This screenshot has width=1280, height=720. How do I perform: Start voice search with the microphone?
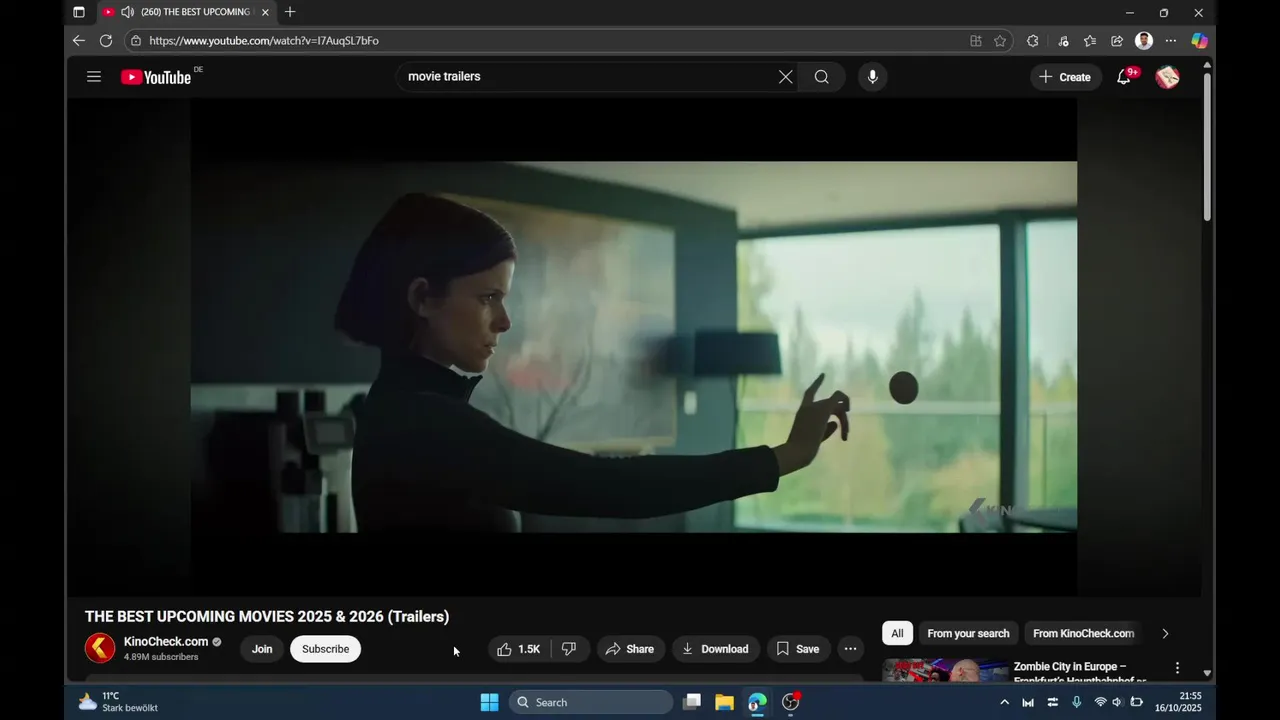[x=873, y=77]
